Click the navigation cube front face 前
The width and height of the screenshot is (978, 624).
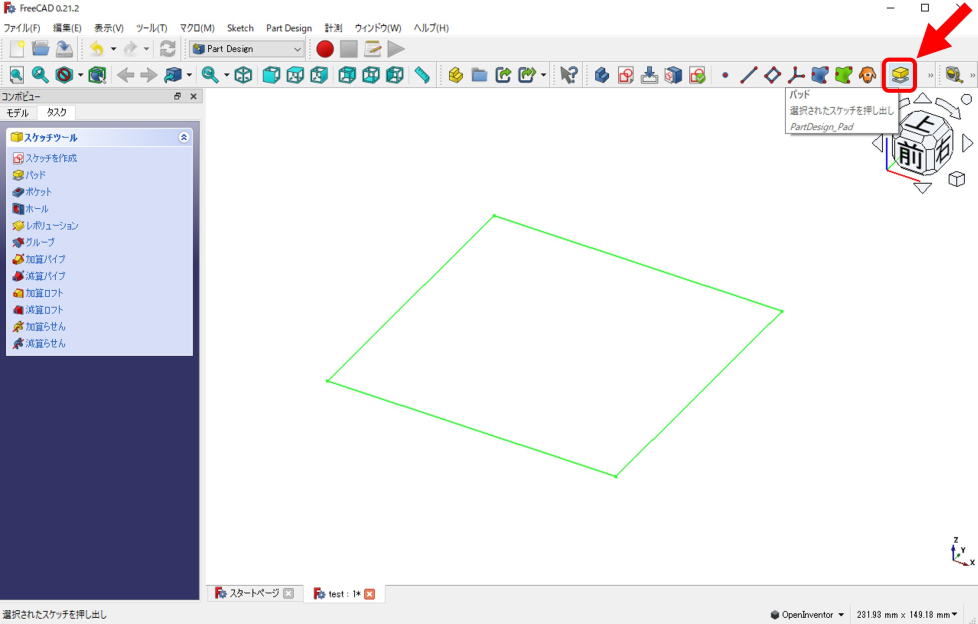pos(909,155)
